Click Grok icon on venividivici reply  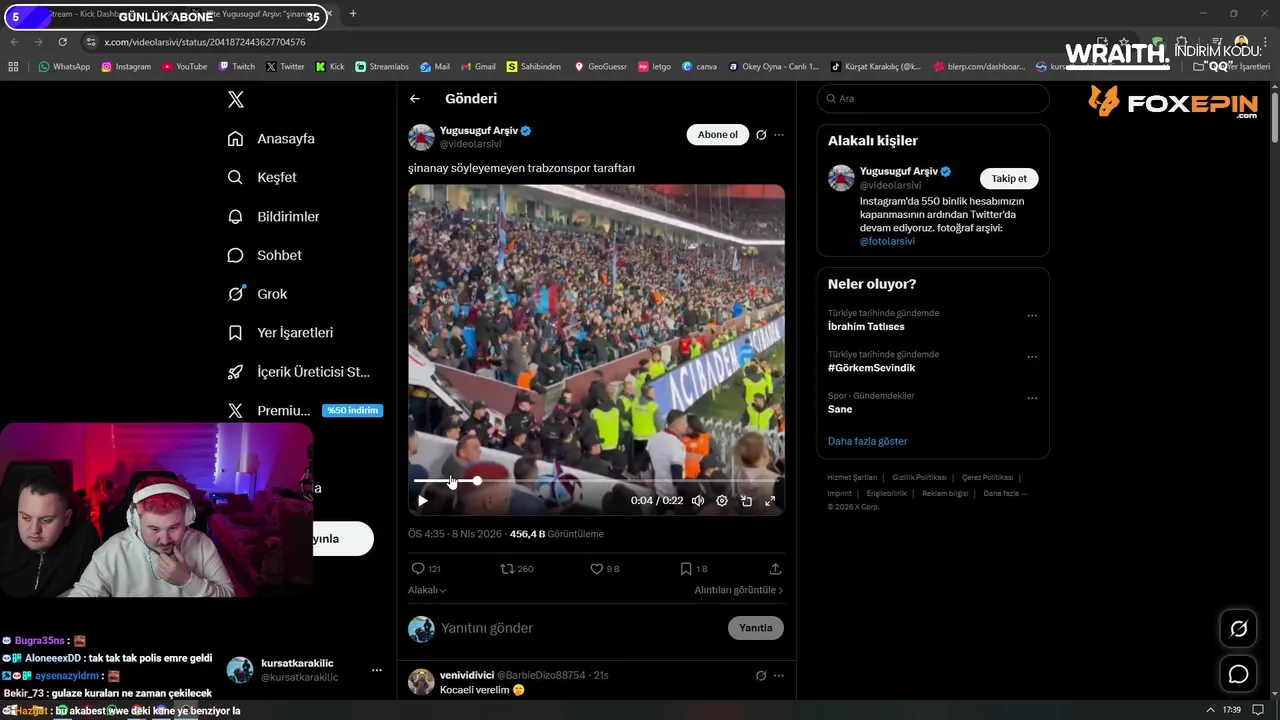(x=761, y=675)
